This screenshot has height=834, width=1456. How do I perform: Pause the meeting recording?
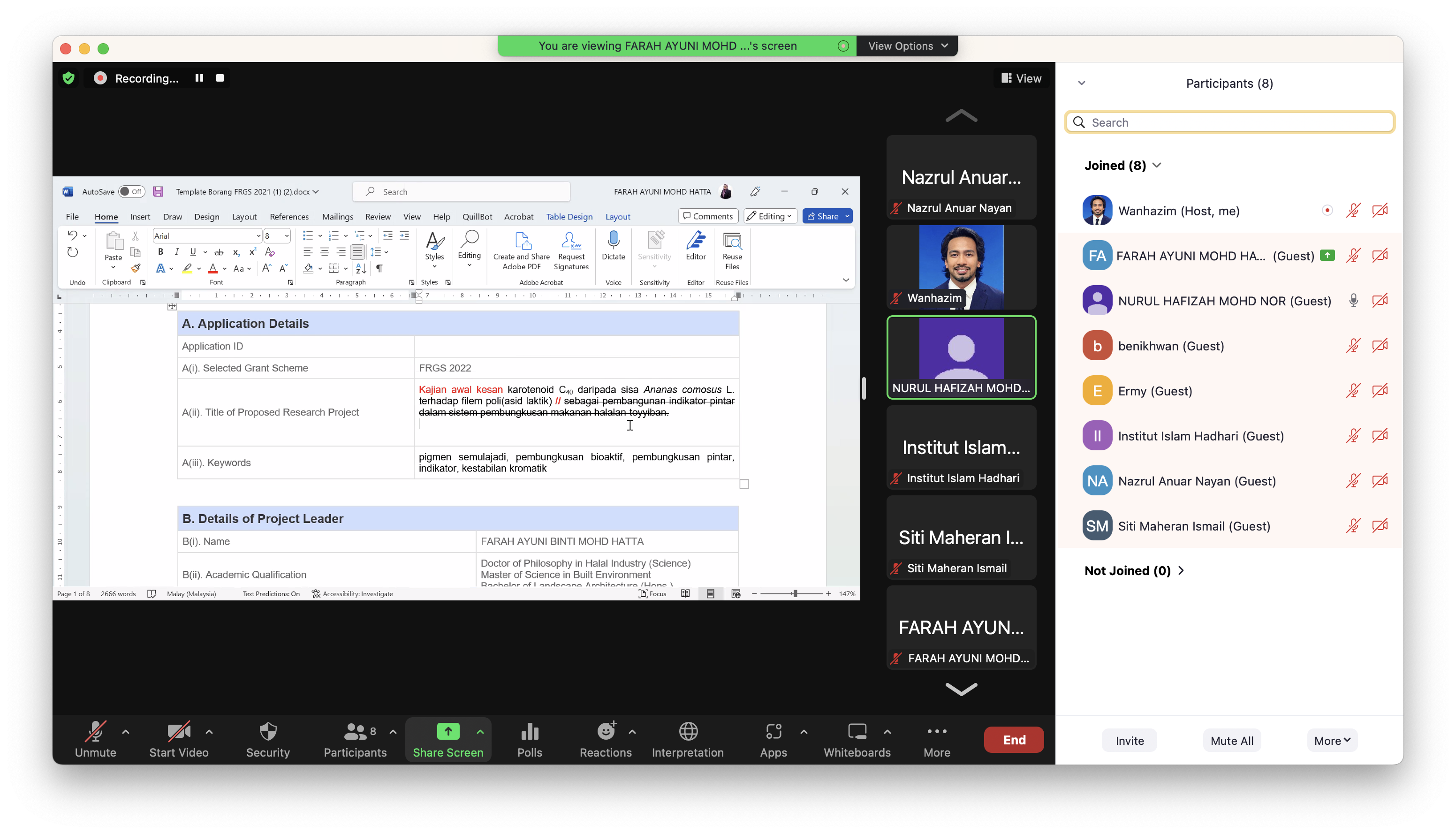(199, 78)
